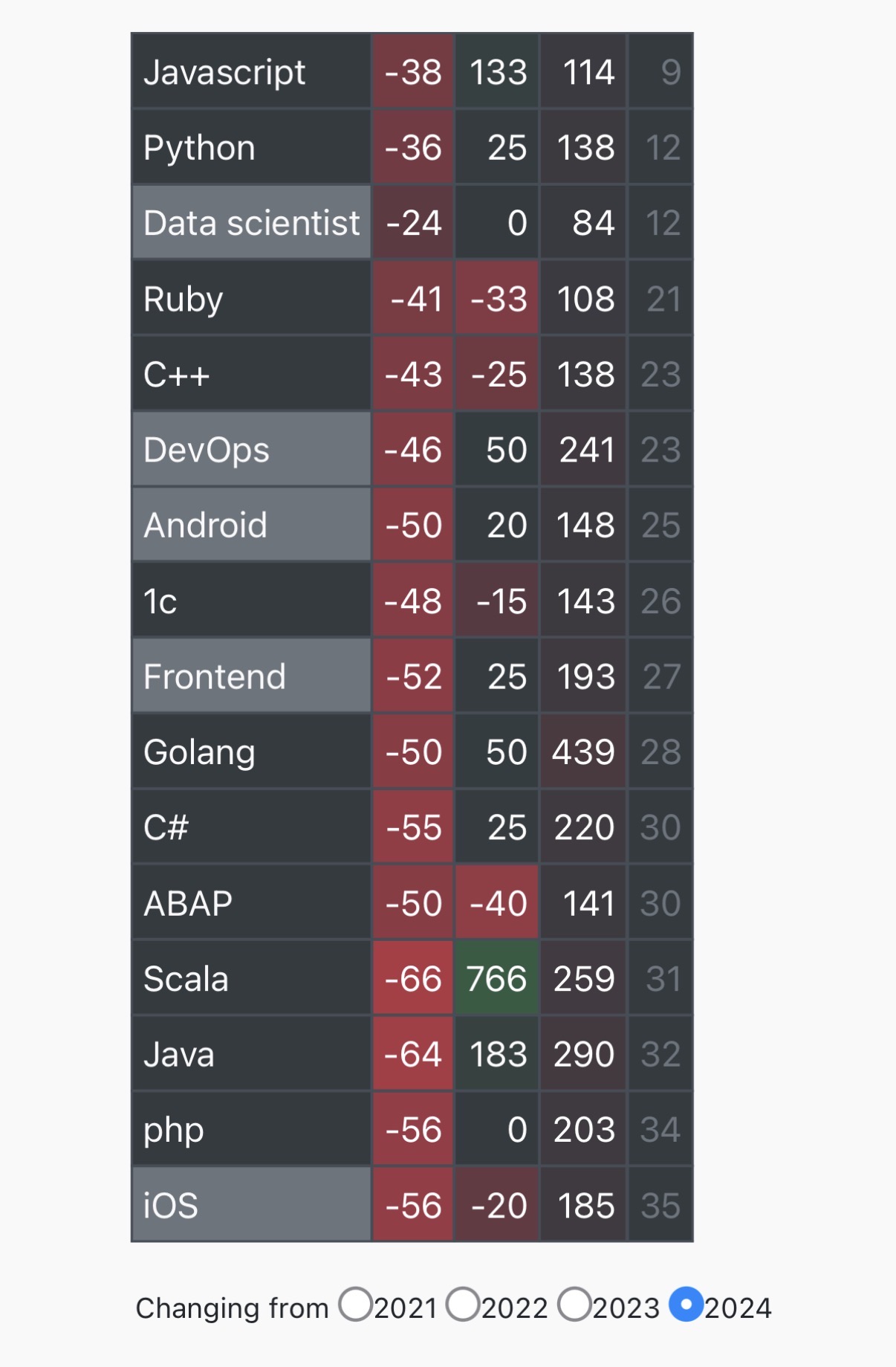Image resolution: width=896 pixels, height=1367 pixels.
Task: Choose the 2022 radio option
Action: (x=463, y=1305)
